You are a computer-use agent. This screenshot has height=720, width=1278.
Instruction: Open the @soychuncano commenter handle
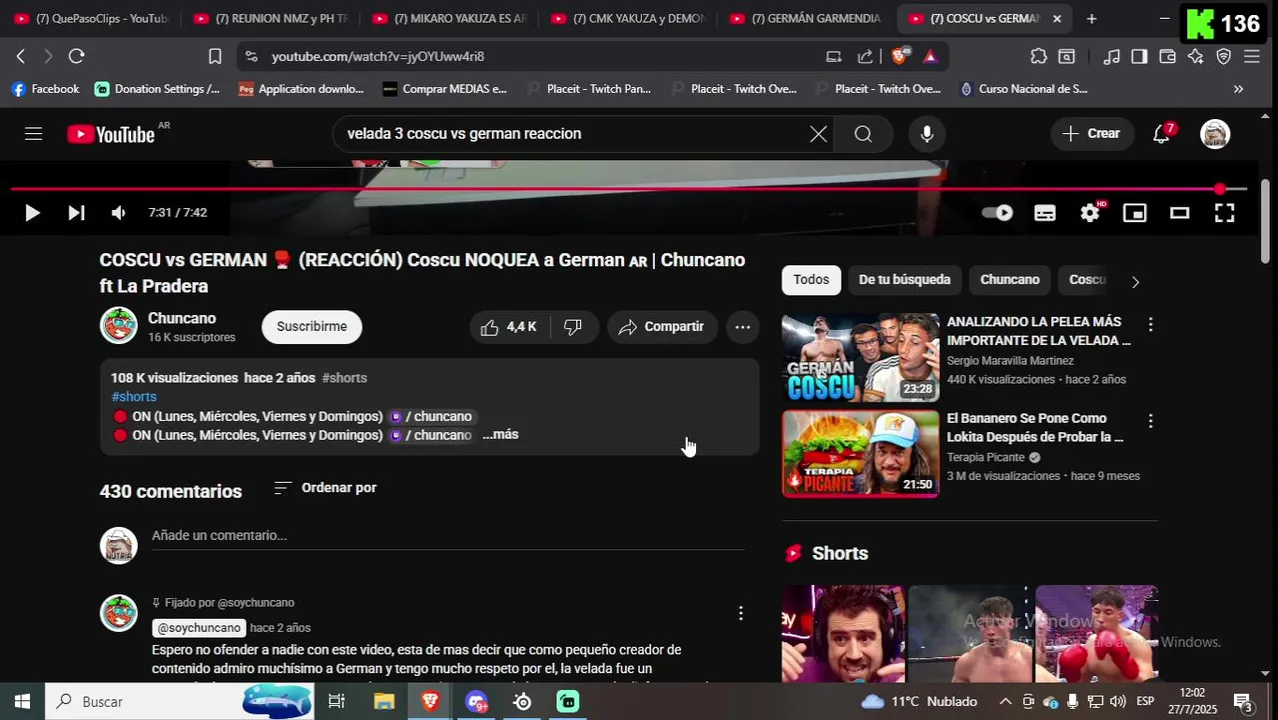coord(199,628)
